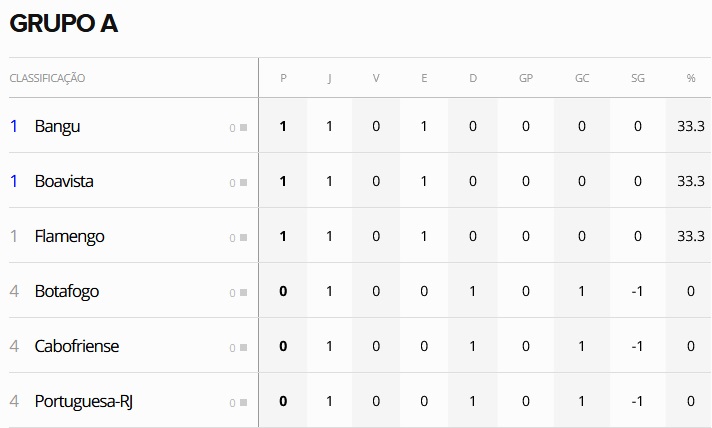Screen dimensions: 712x428
Task: Click Boavista's 33.3 percentage cell
Action: point(690,181)
